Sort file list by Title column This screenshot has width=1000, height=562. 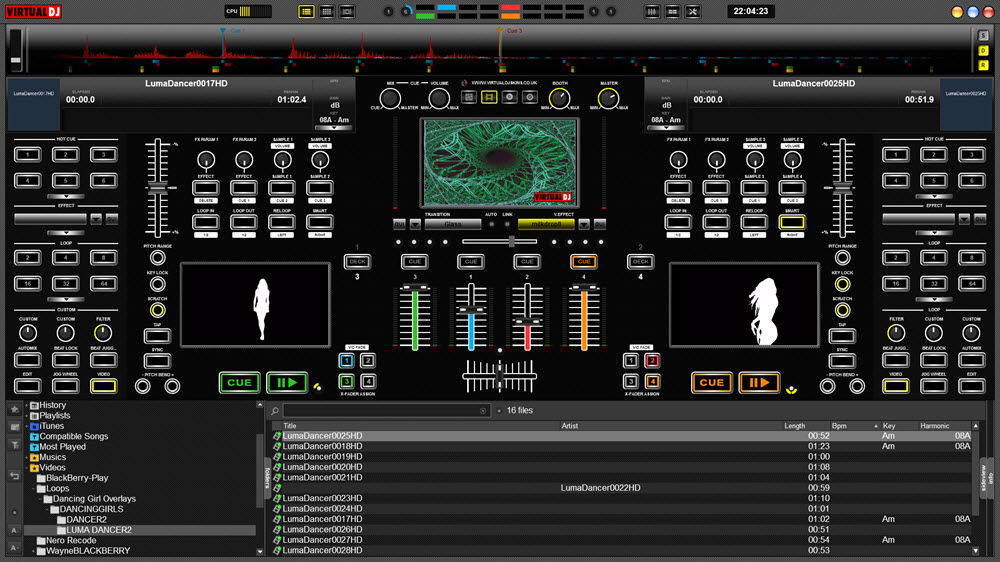(x=290, y=426)
